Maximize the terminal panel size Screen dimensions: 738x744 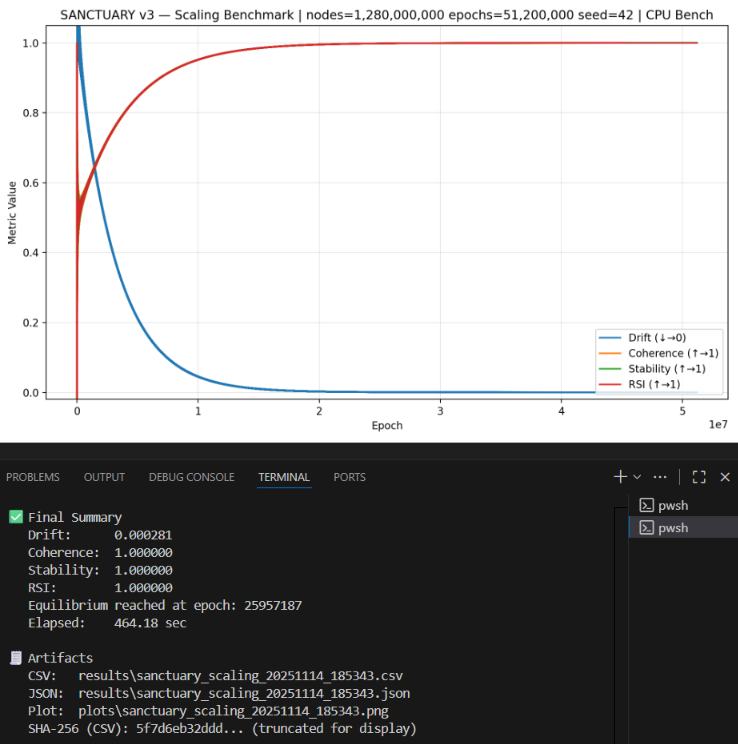699,477
